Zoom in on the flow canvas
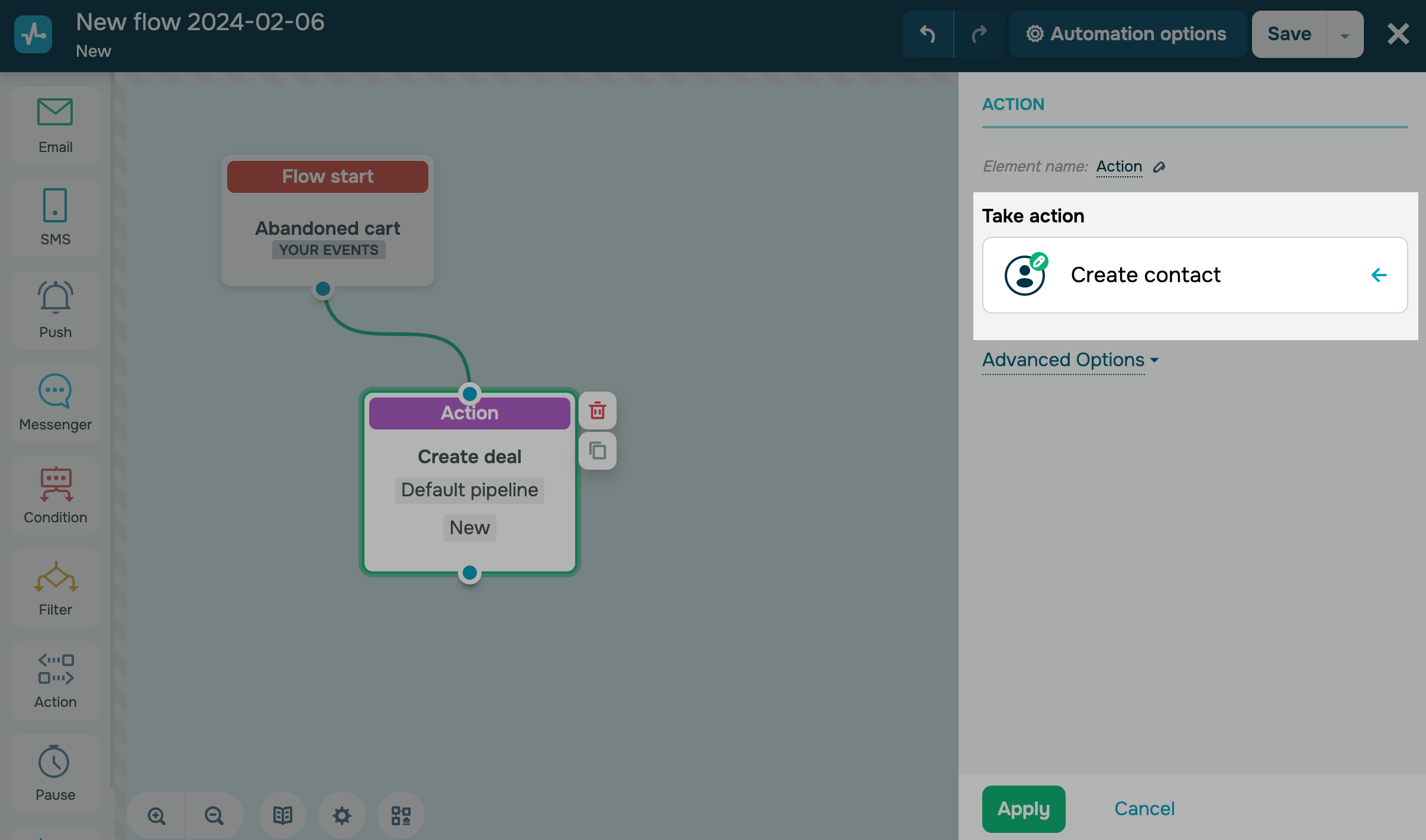Viewport: 1426px width, 840px height. 157,816
